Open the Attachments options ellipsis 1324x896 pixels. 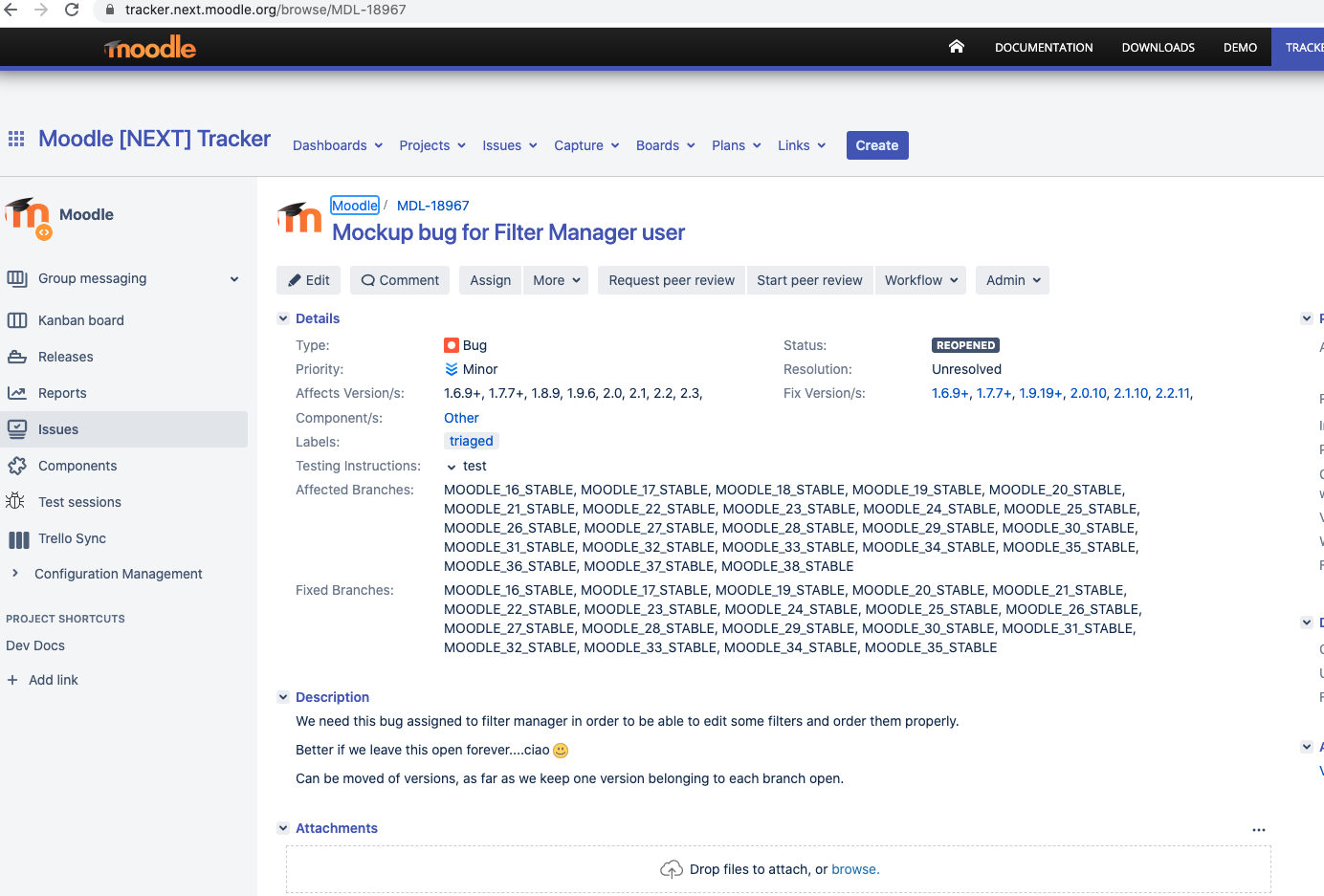pos(1259,830)
